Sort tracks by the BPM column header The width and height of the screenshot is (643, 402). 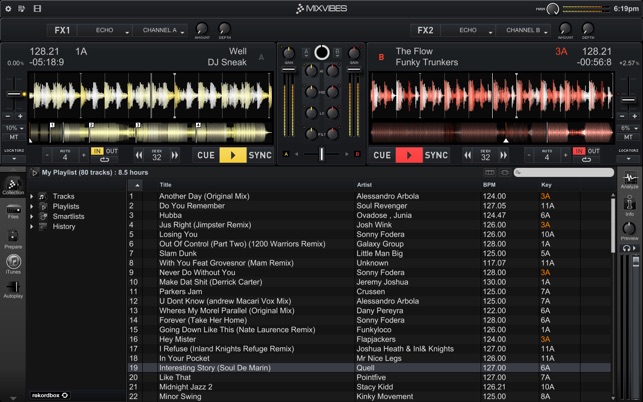[489, 185]
